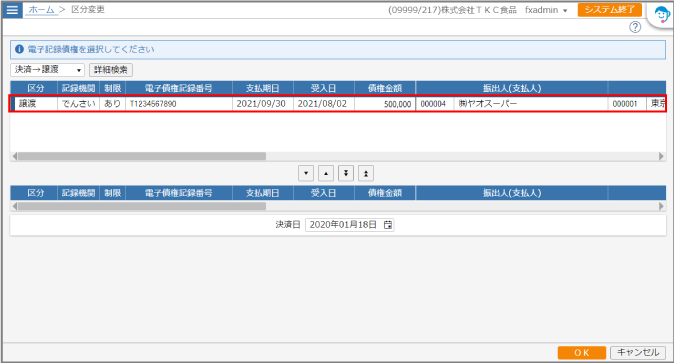Image resolution: width=674 pixels, height=363 pixels.
Task: Click the 債権金額 header in upper table
Action: [385, 88]
